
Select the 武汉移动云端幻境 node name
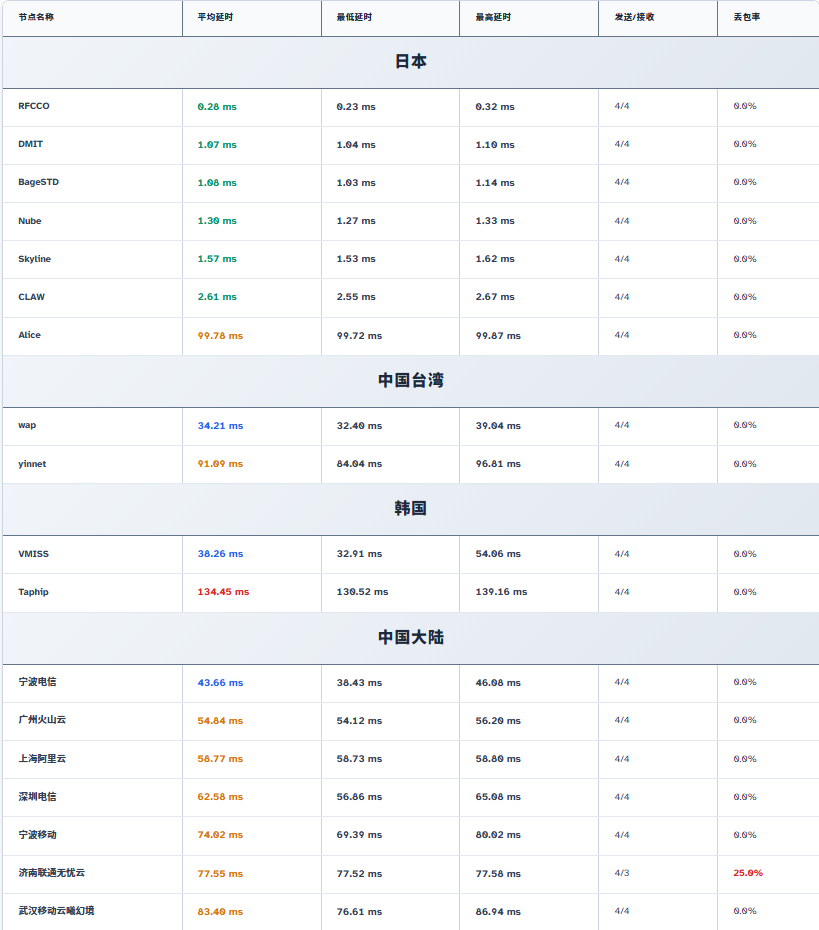[56, 911]
